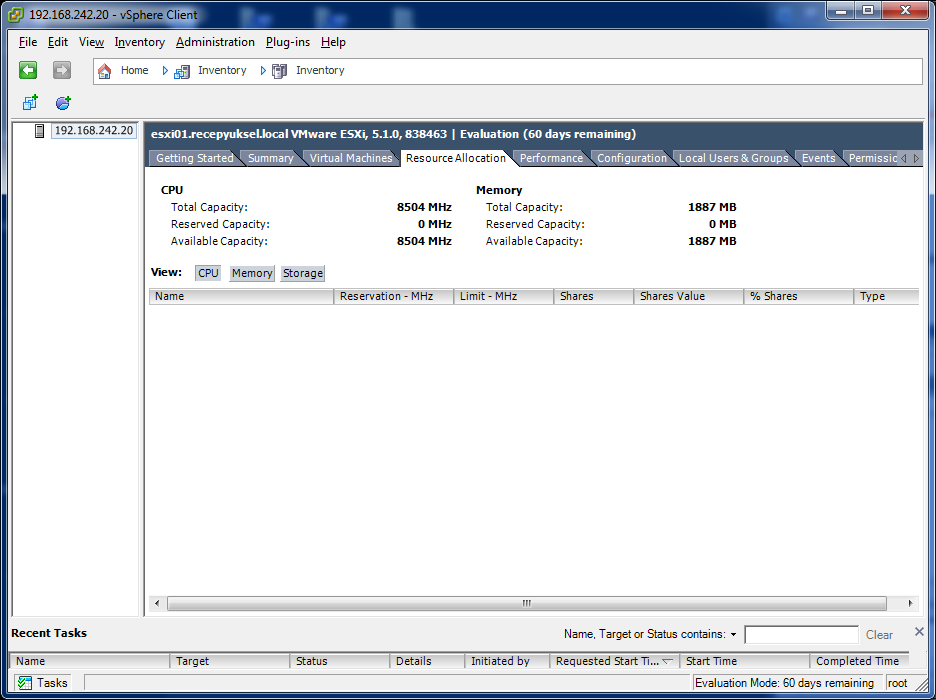This screenshot has width=936, height=700.
Task: Click the Clear filter button
Action: click(879, 635)
